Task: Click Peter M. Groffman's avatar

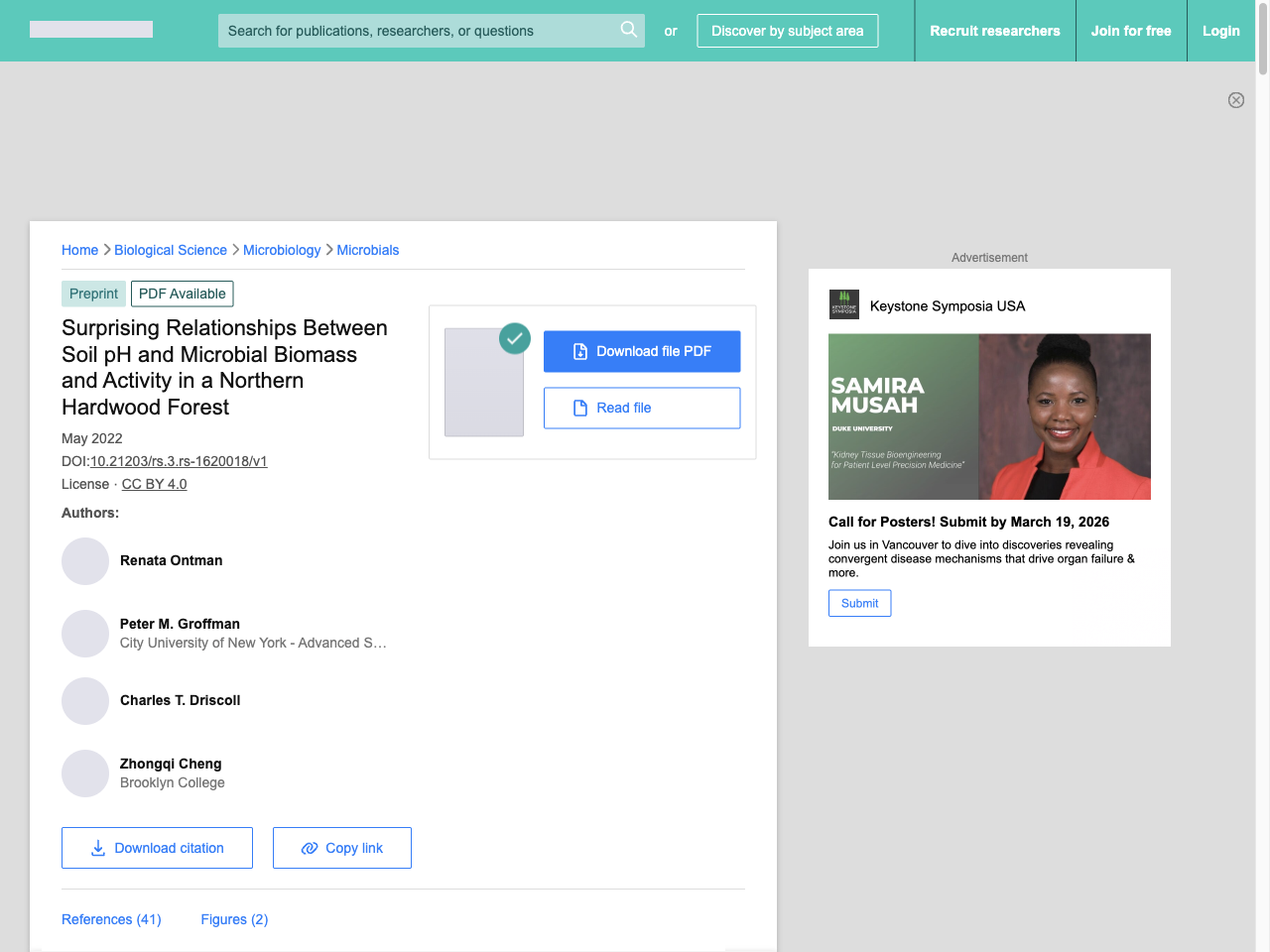Action: (85, 634)
